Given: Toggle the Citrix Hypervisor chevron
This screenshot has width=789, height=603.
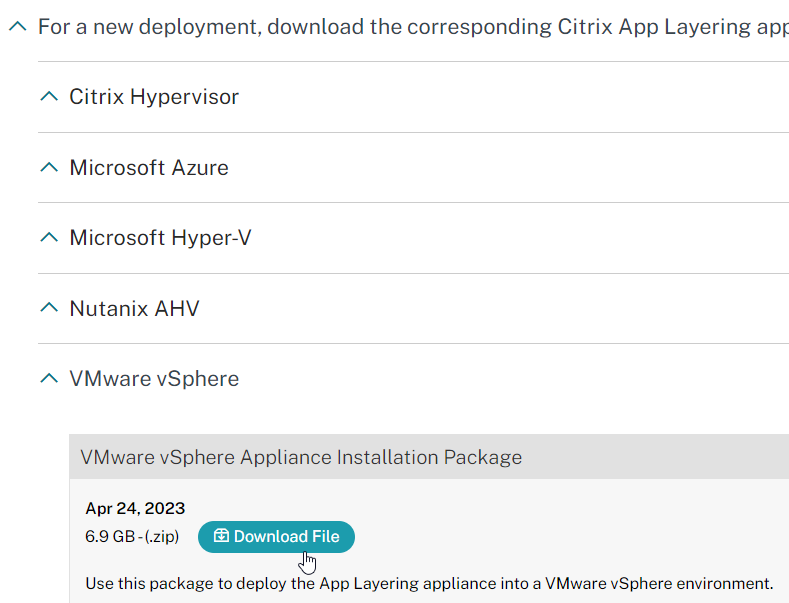Looking at the screenshot, I should (49, 96).
